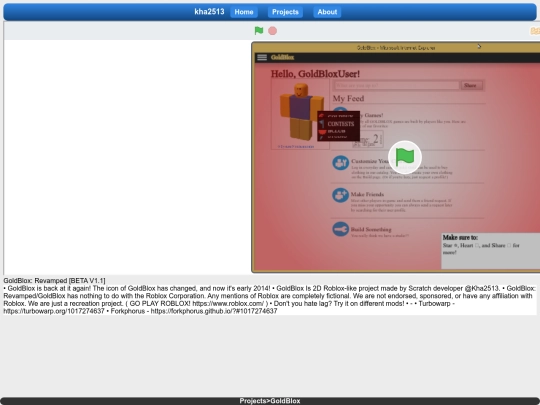Open the Projects page
The height and width of the screenshot is (405, 540).
[285, 12]
